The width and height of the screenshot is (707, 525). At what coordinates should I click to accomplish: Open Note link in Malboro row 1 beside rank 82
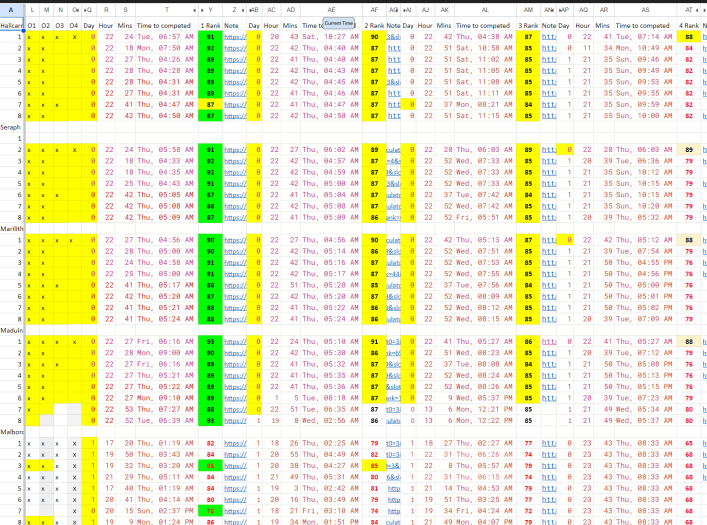[235, 443]
